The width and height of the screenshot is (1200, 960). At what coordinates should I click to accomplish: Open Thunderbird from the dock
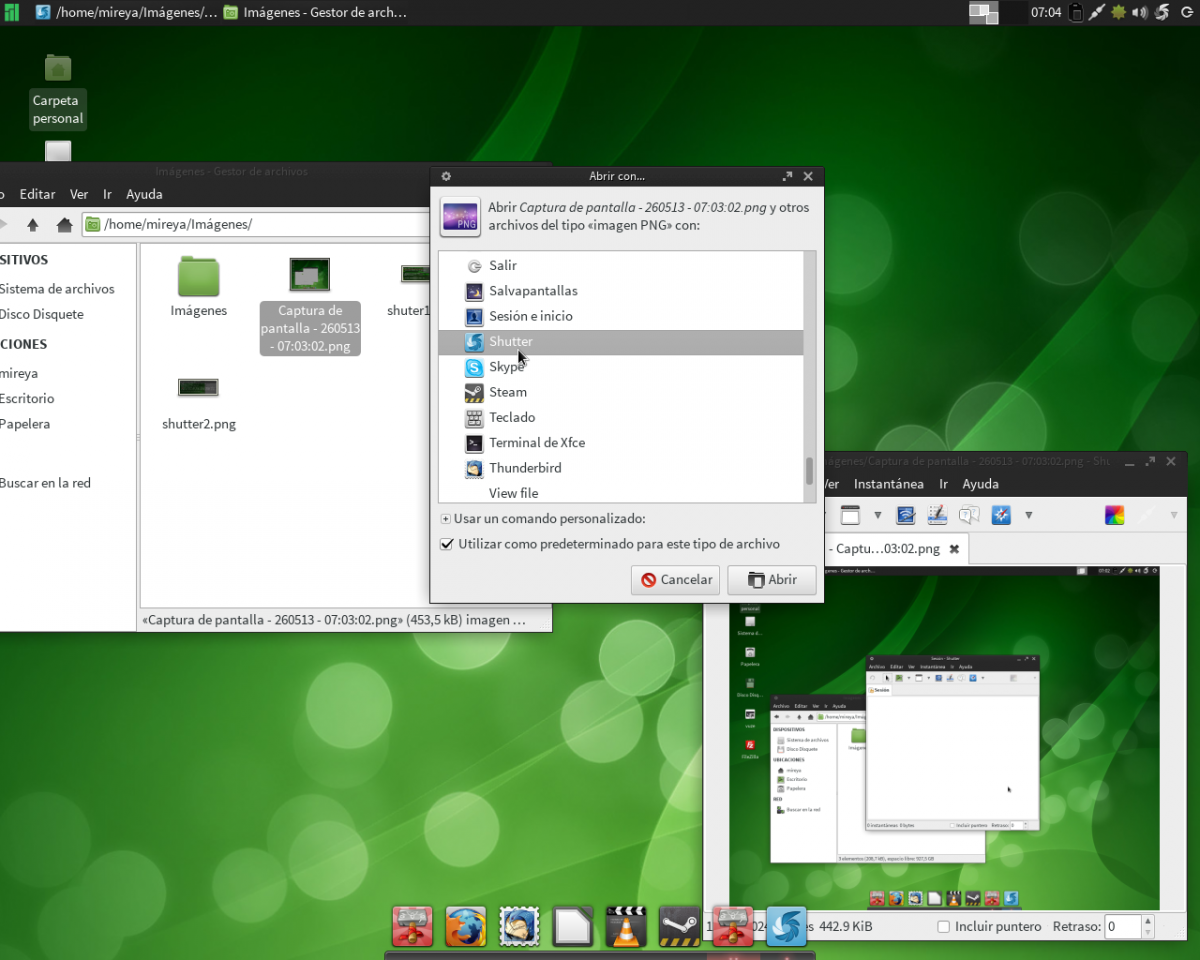click(x=519, y=926)
